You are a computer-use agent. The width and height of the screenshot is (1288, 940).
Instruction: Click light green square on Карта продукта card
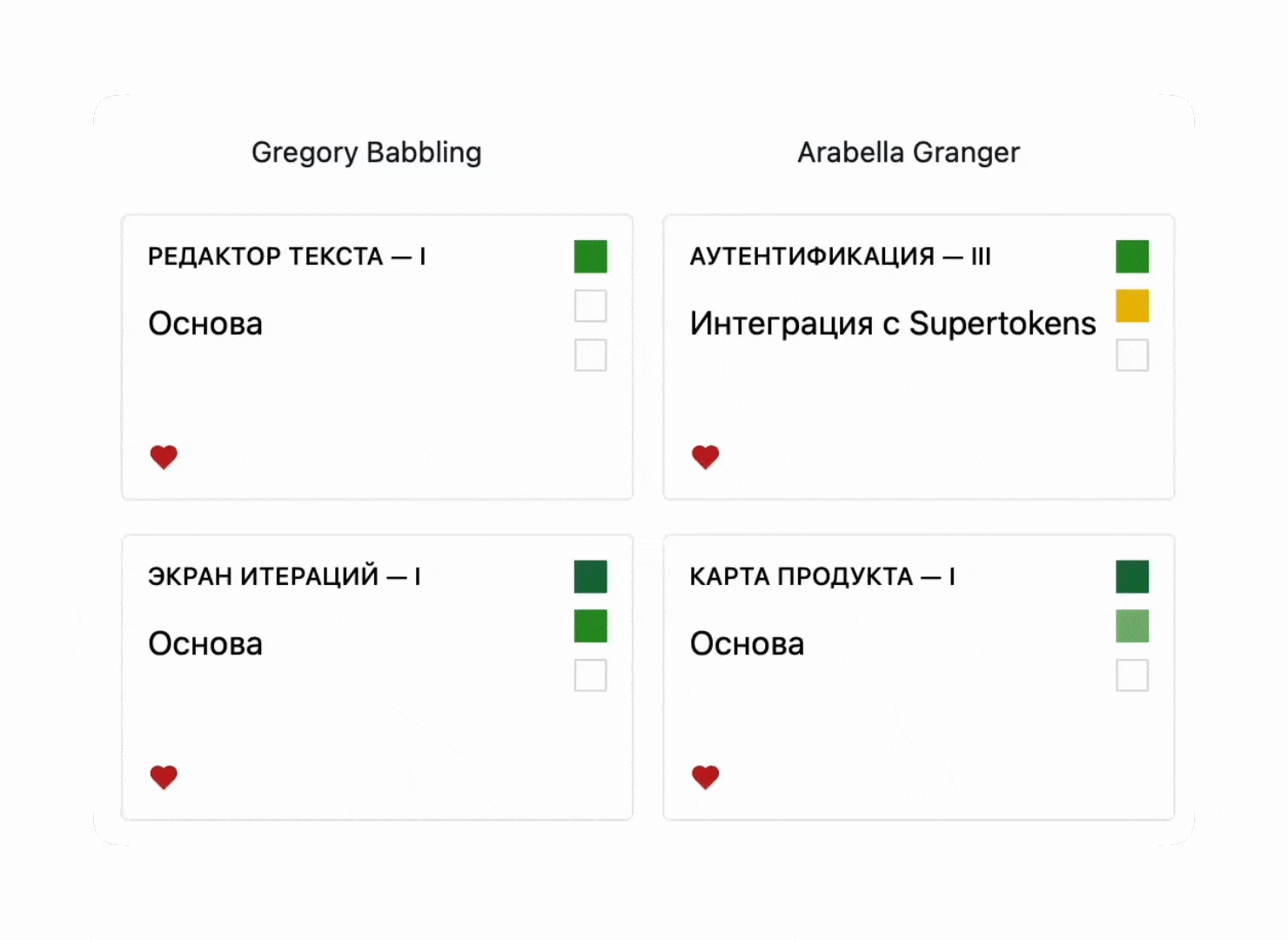click(x=1132, y=626)
